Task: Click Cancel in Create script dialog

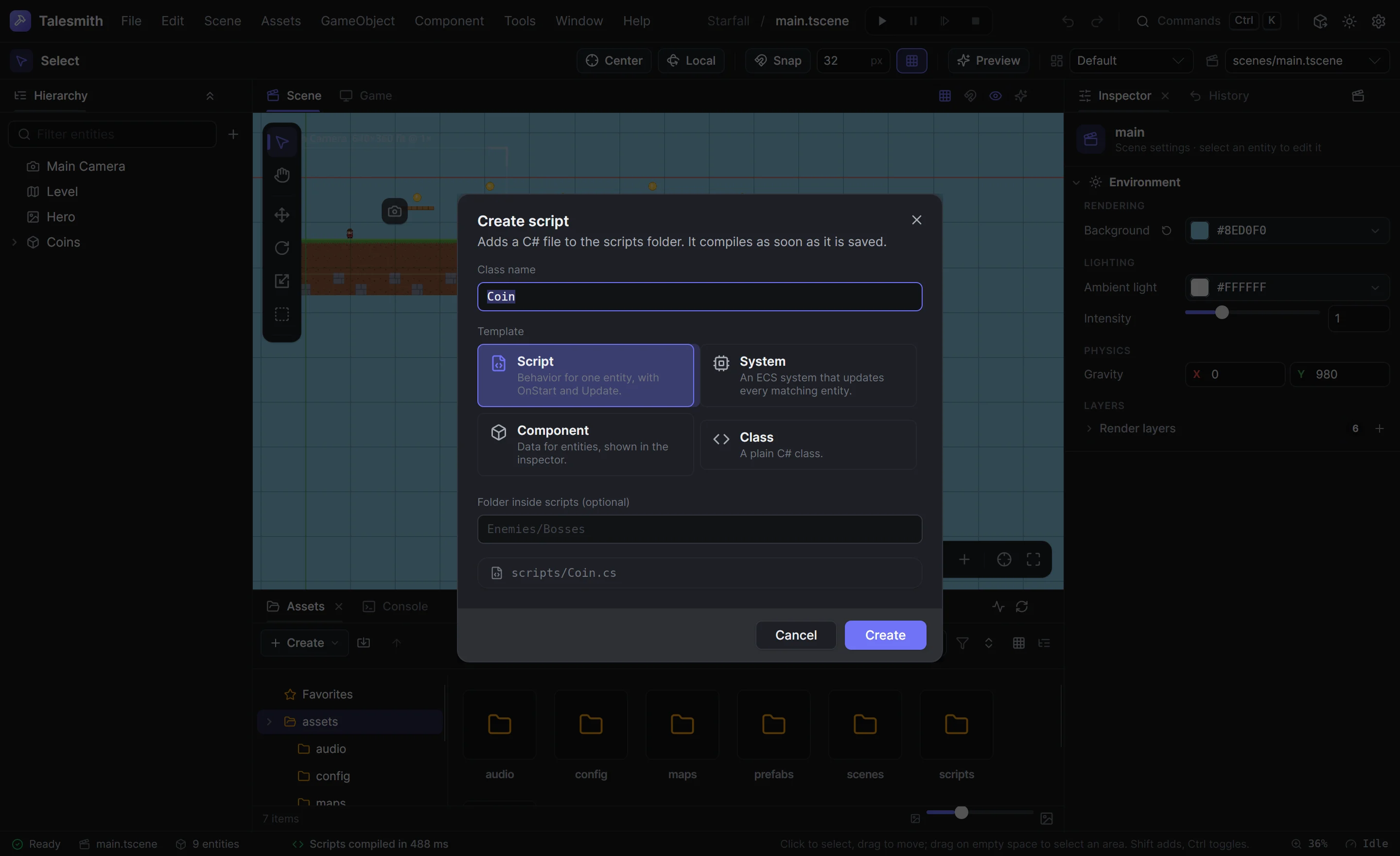Action: 795,635
